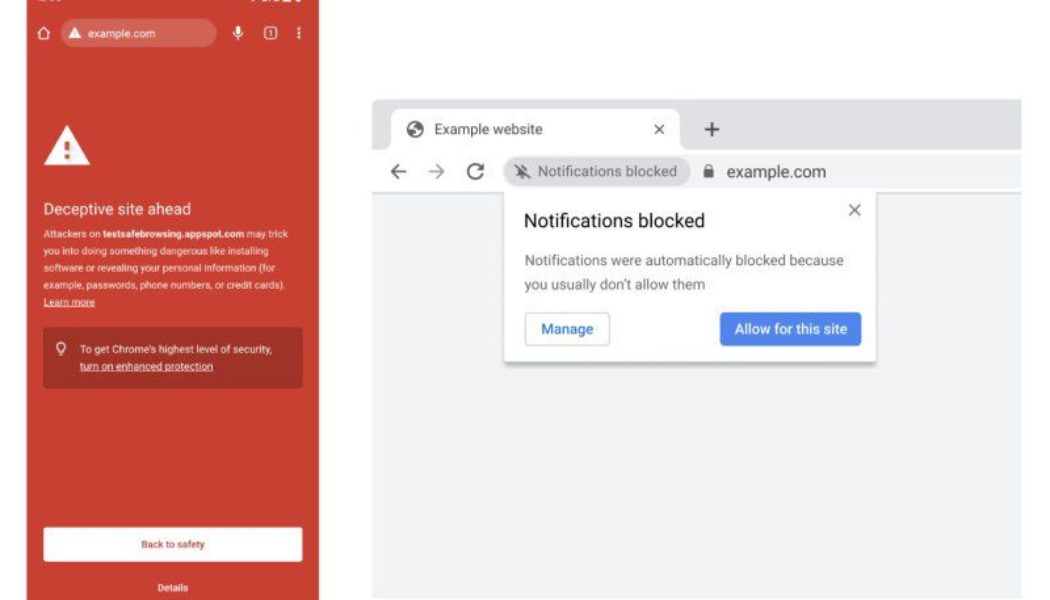Expand the Details section of the warning
Image resolution: width=1050 pixels, height=600 pixels.
(x=172, y=588)
